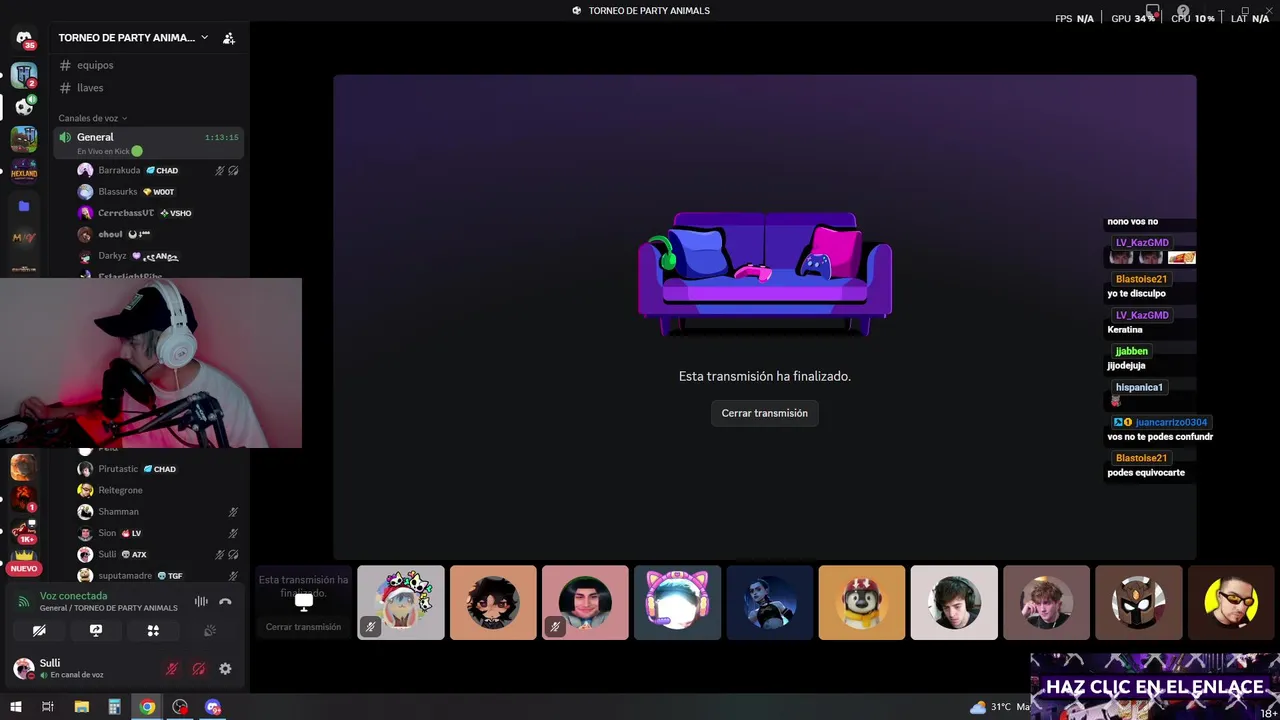1280x720 pixels.
Task: Click HAZ CLIC EN EL ENLACE banner
Action: tap(1155, 687)
